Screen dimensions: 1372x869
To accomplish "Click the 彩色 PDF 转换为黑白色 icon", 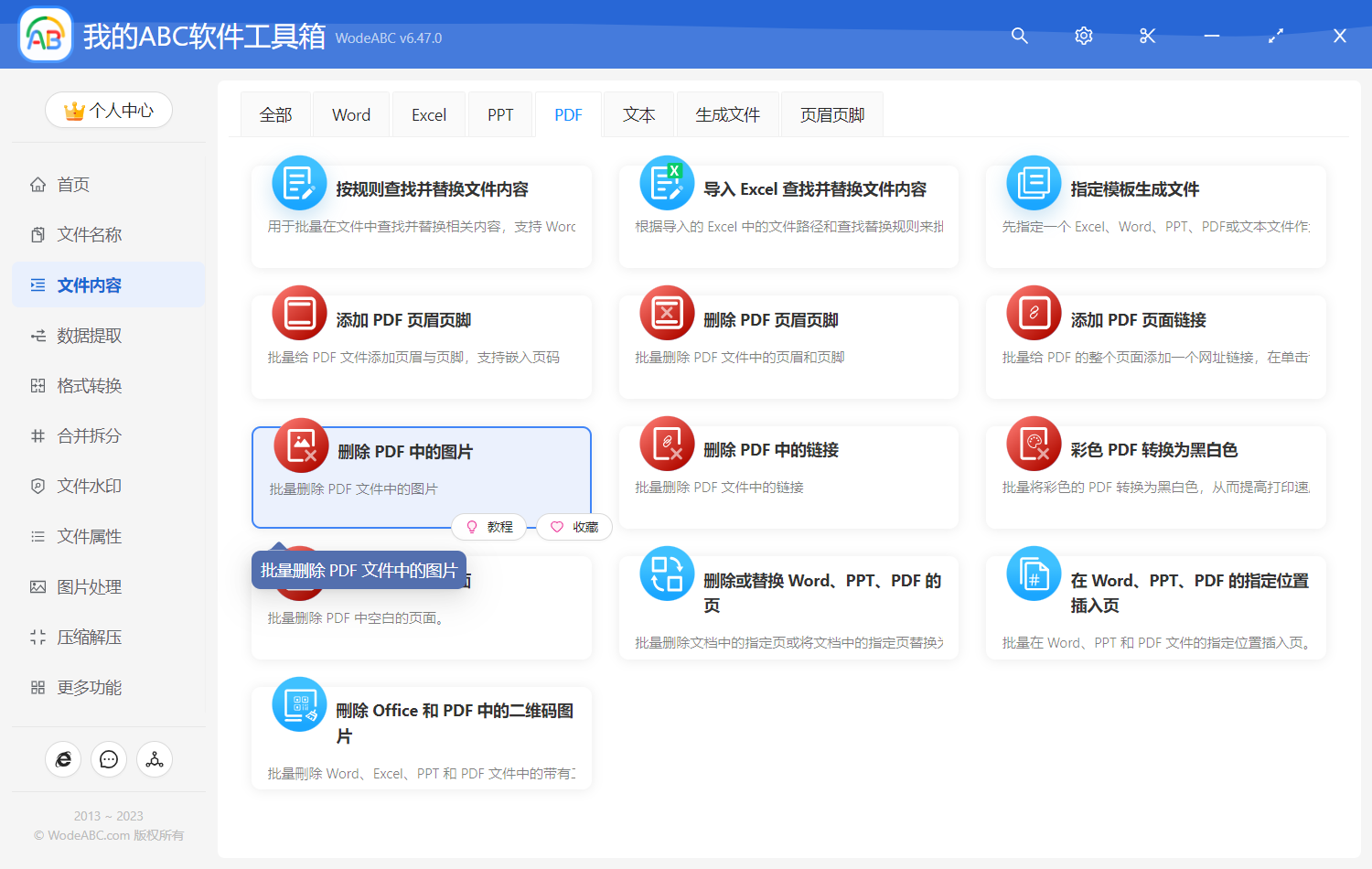I will tap(1034, 444).
